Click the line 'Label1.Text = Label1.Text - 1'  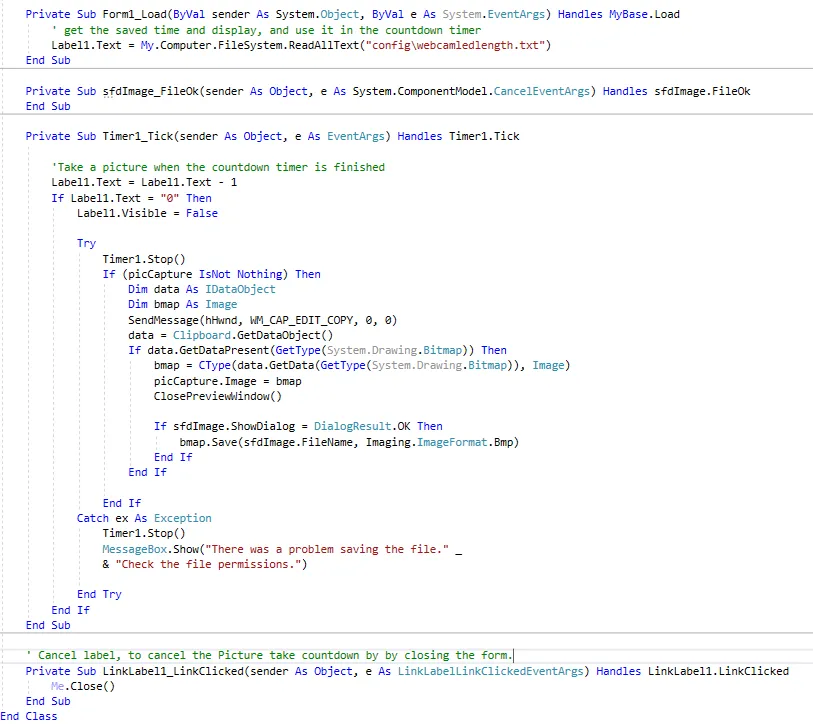click(144, 183)
